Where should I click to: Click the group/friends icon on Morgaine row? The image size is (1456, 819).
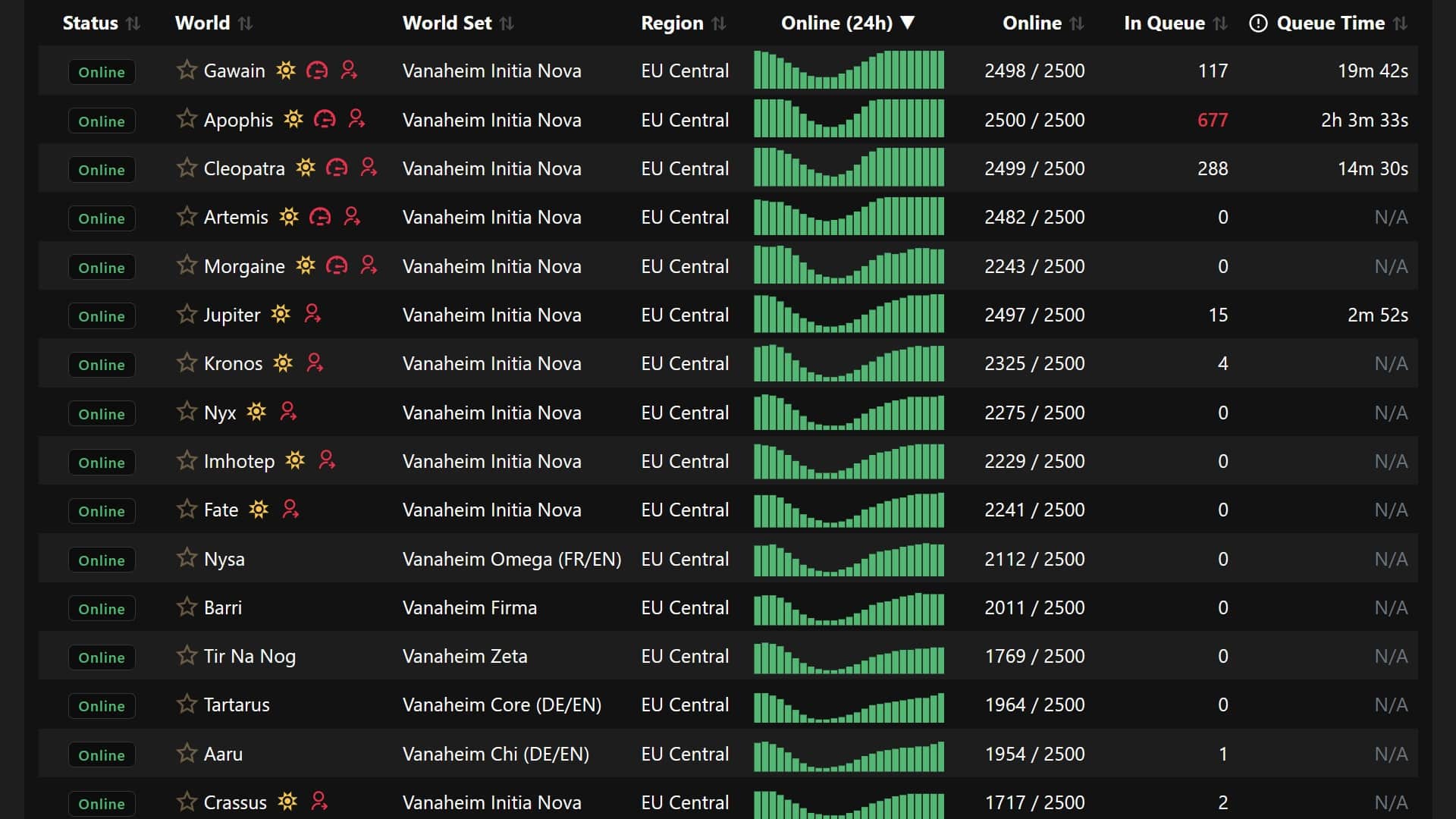[369, 265]
